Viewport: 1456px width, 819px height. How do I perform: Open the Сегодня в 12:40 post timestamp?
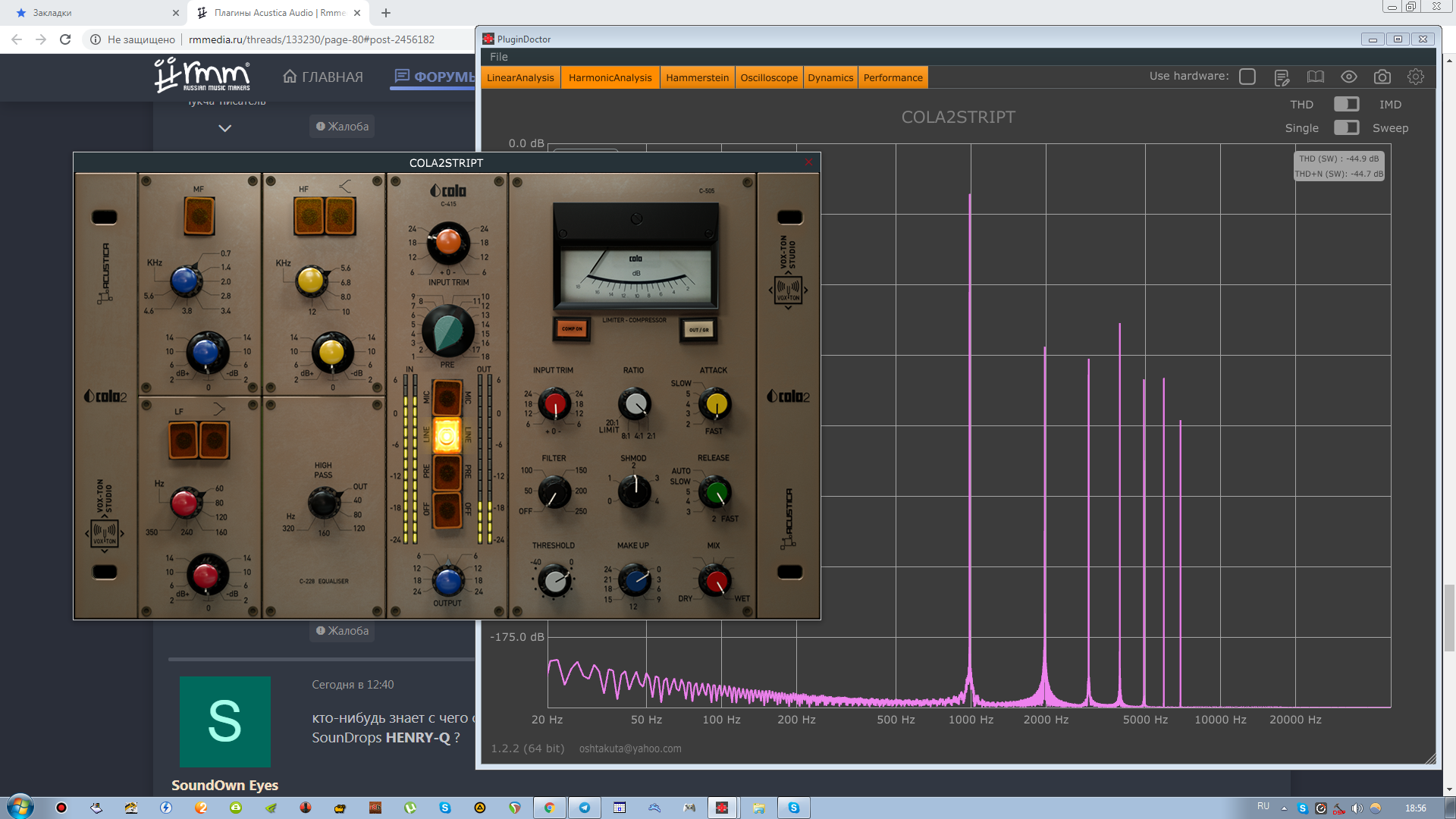coord(353,685)
